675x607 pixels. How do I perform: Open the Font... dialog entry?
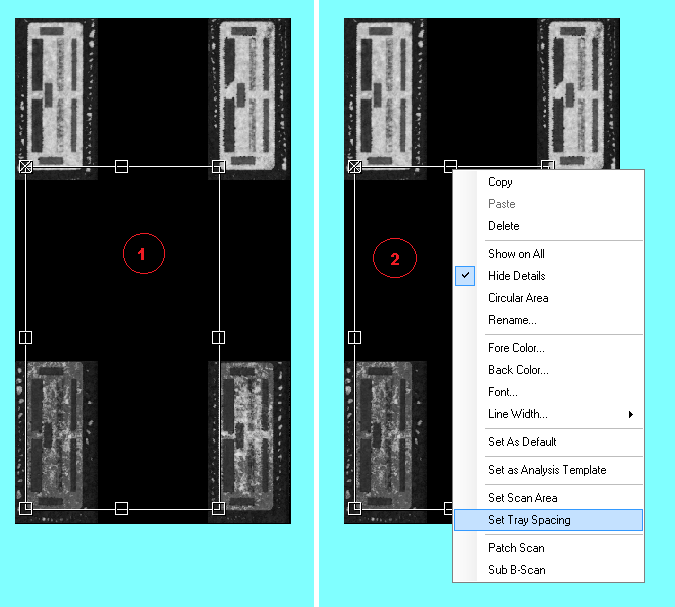502,392
